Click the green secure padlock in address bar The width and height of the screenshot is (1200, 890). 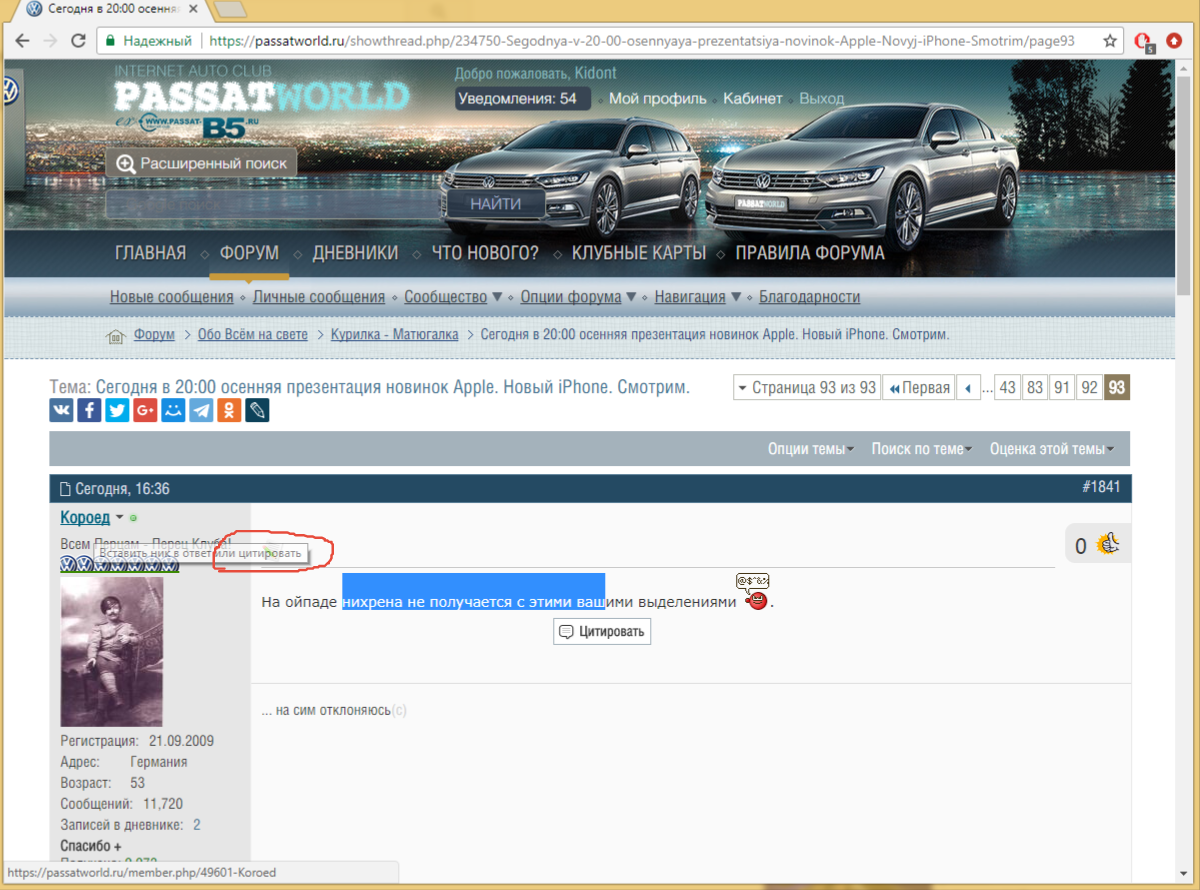[x=111, y=42]
